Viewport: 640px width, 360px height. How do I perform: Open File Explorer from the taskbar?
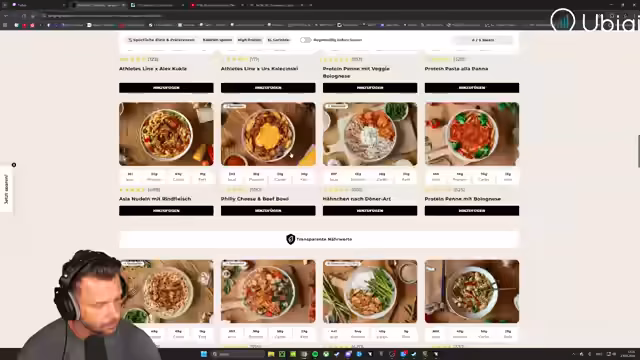(x=271, y=354)
